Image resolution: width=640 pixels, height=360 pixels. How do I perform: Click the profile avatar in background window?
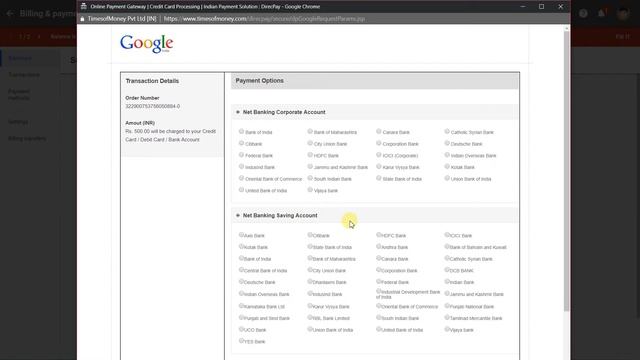click(x=623, y=13)
